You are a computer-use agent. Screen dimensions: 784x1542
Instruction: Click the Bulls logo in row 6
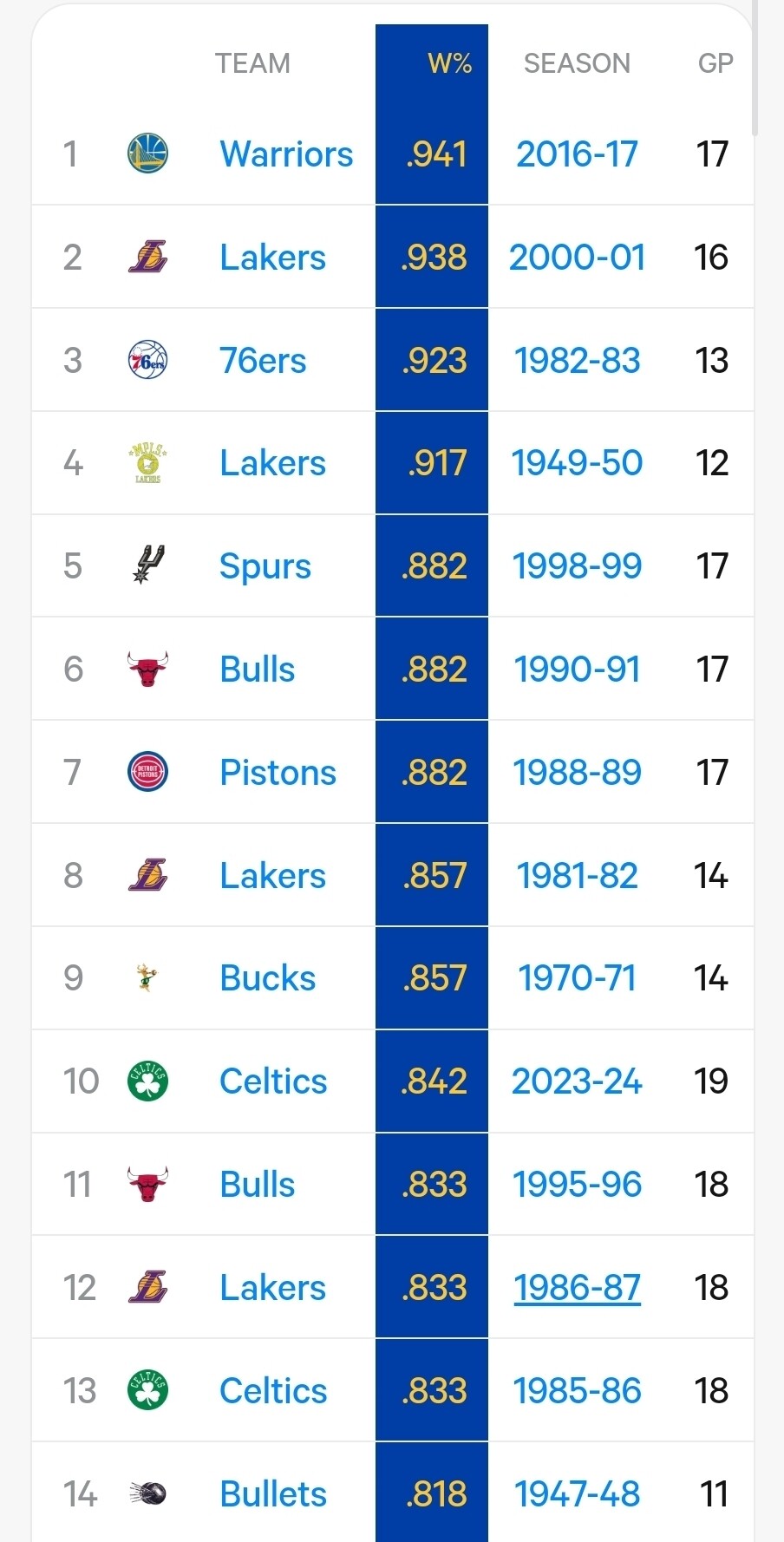click(x=147, y=669)
